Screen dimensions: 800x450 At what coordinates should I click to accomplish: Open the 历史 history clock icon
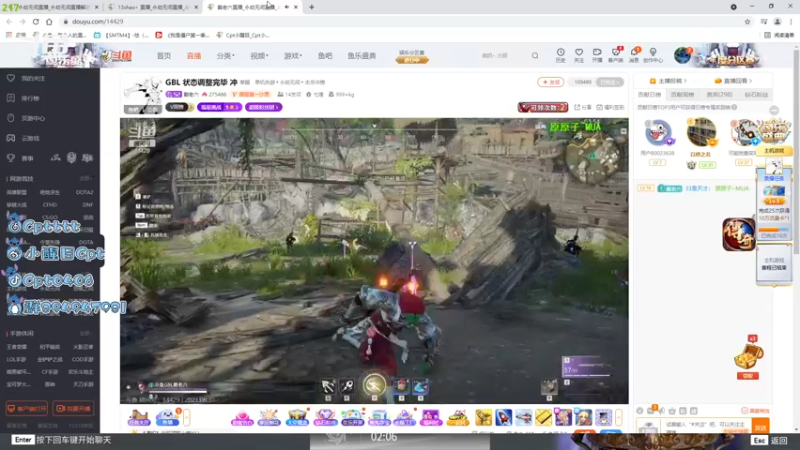tap(561, 55)
